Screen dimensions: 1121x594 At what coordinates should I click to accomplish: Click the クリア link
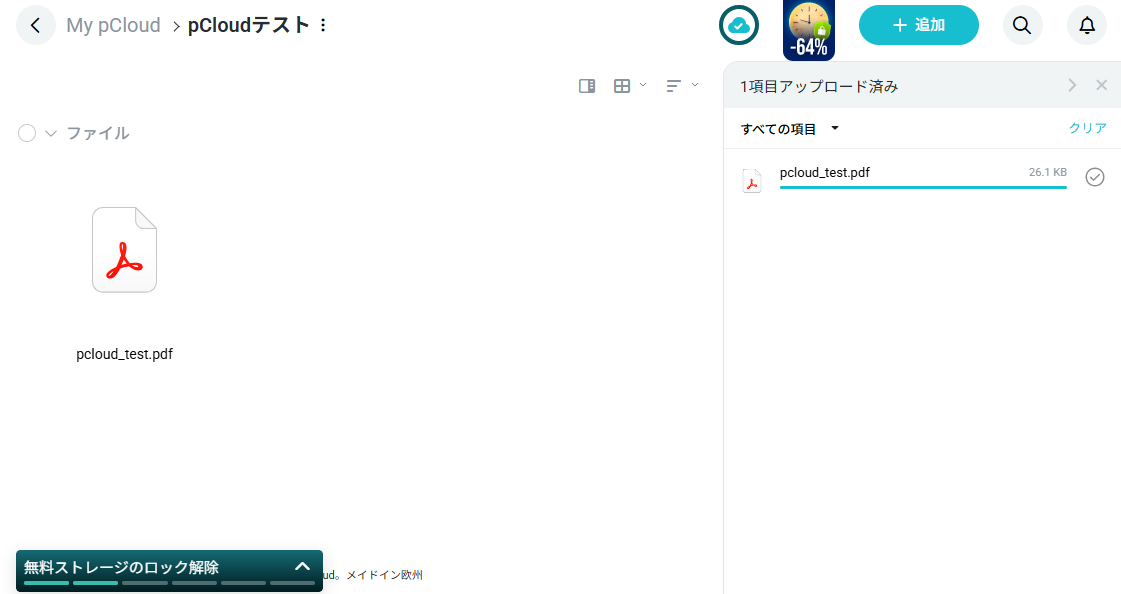click(1087, 128)
